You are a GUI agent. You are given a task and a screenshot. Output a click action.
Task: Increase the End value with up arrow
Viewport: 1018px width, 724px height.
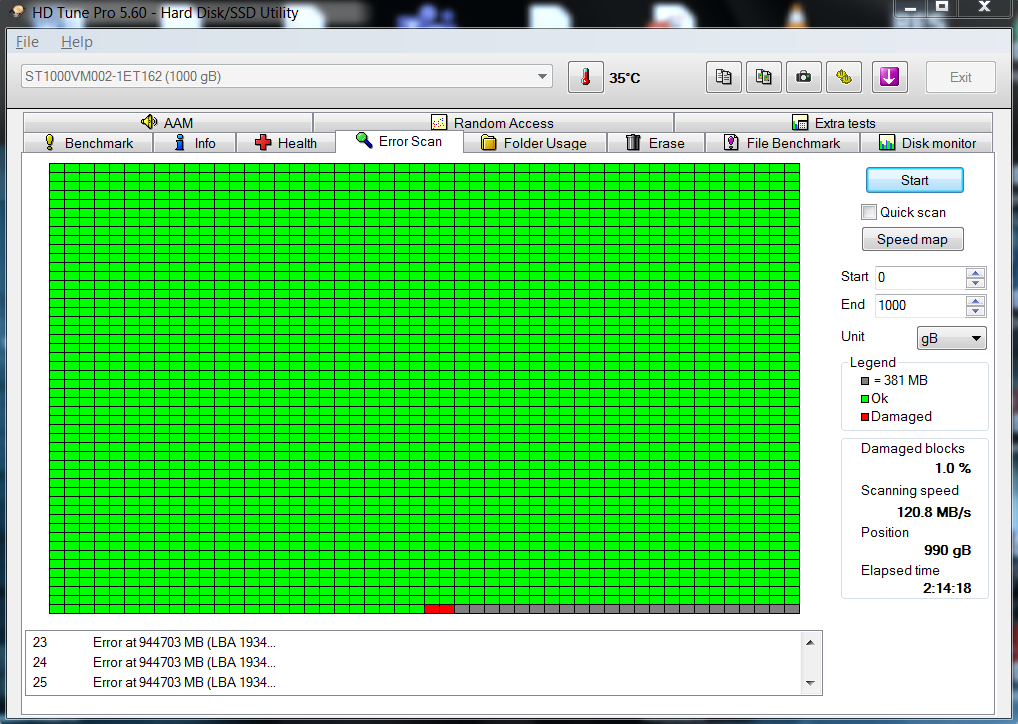[975, 301]
